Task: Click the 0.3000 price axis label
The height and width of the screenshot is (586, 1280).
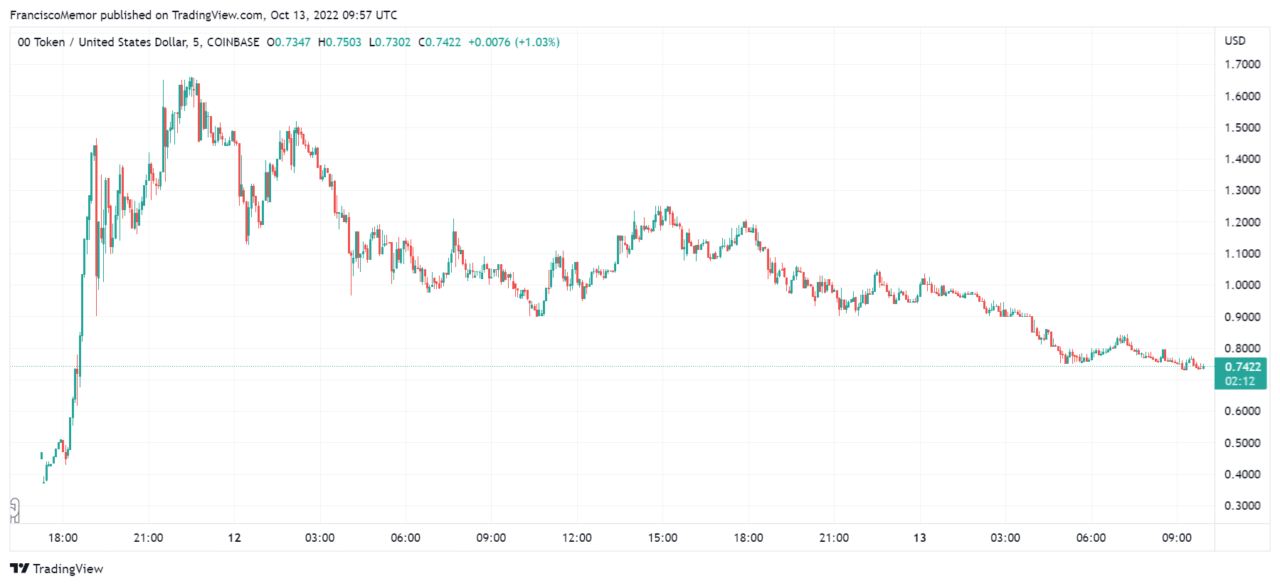Action: pos(1242,506)
